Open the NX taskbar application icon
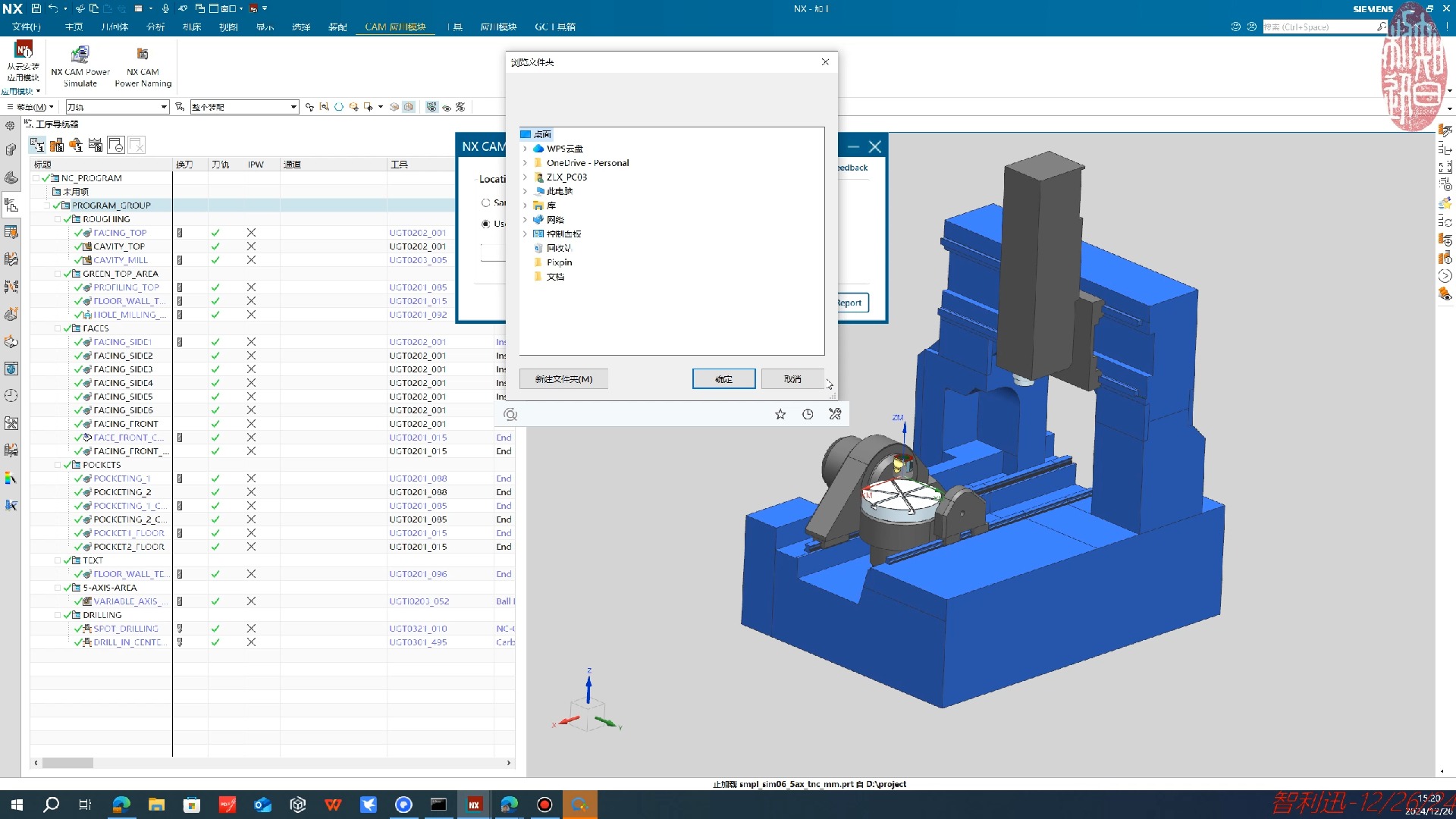The width and height of the screenshot is (1456, 819). [474, 805]
